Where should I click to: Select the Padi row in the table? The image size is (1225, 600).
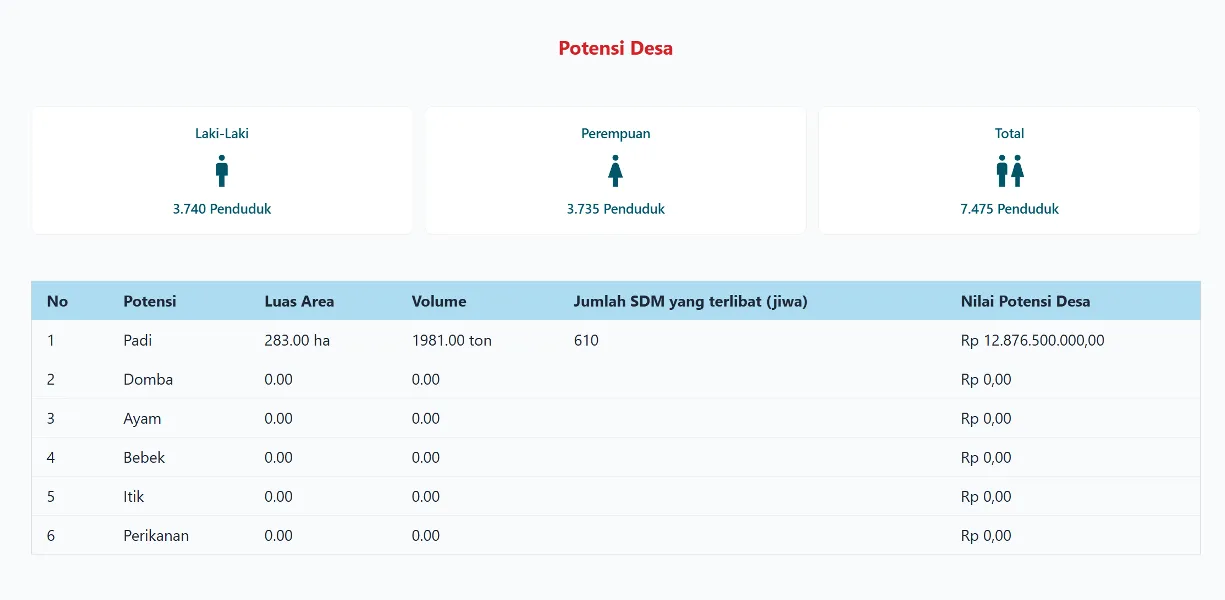click(x=138, y=340)
